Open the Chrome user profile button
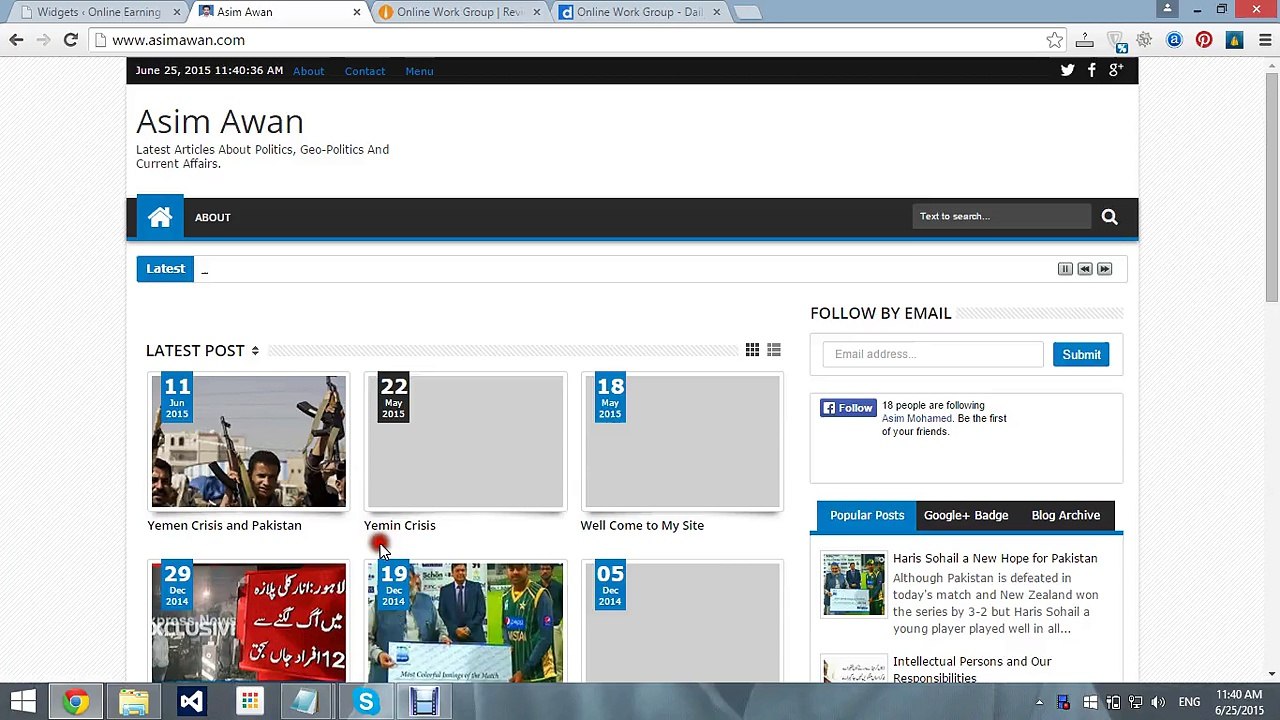Image resolution: width=1280 pixels, height=720 pixels. pyautogui.click(x=1167, y=10)
